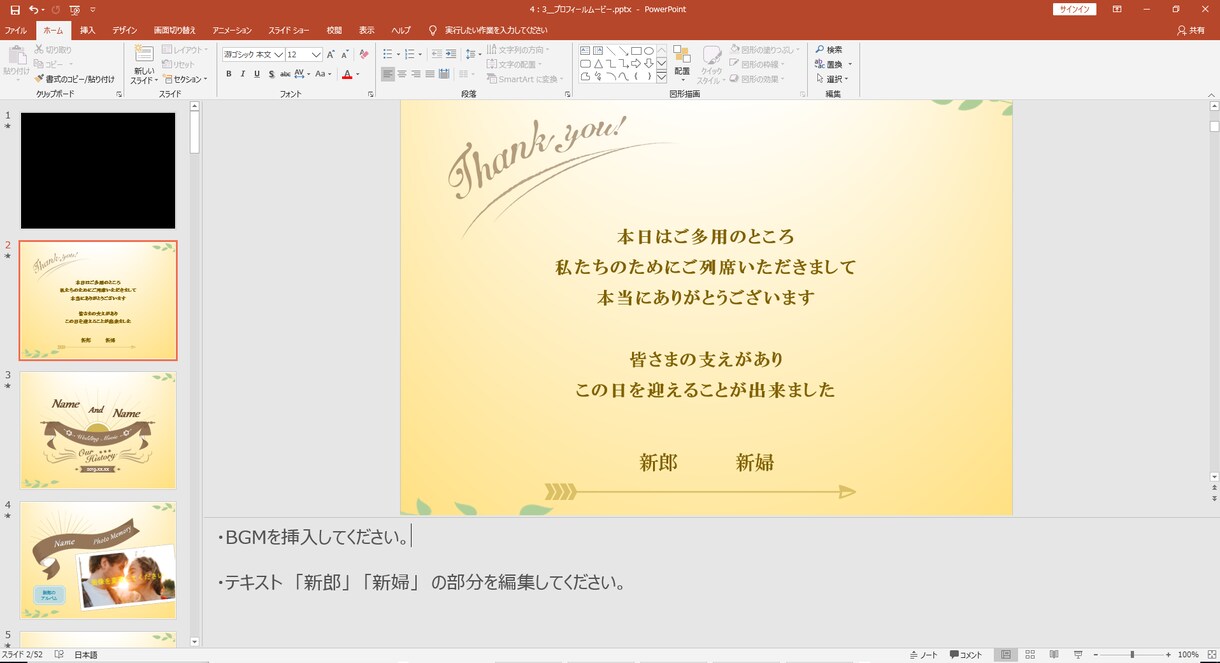
Task: Justify the paragraph text
Action: [x=430, y=74]
